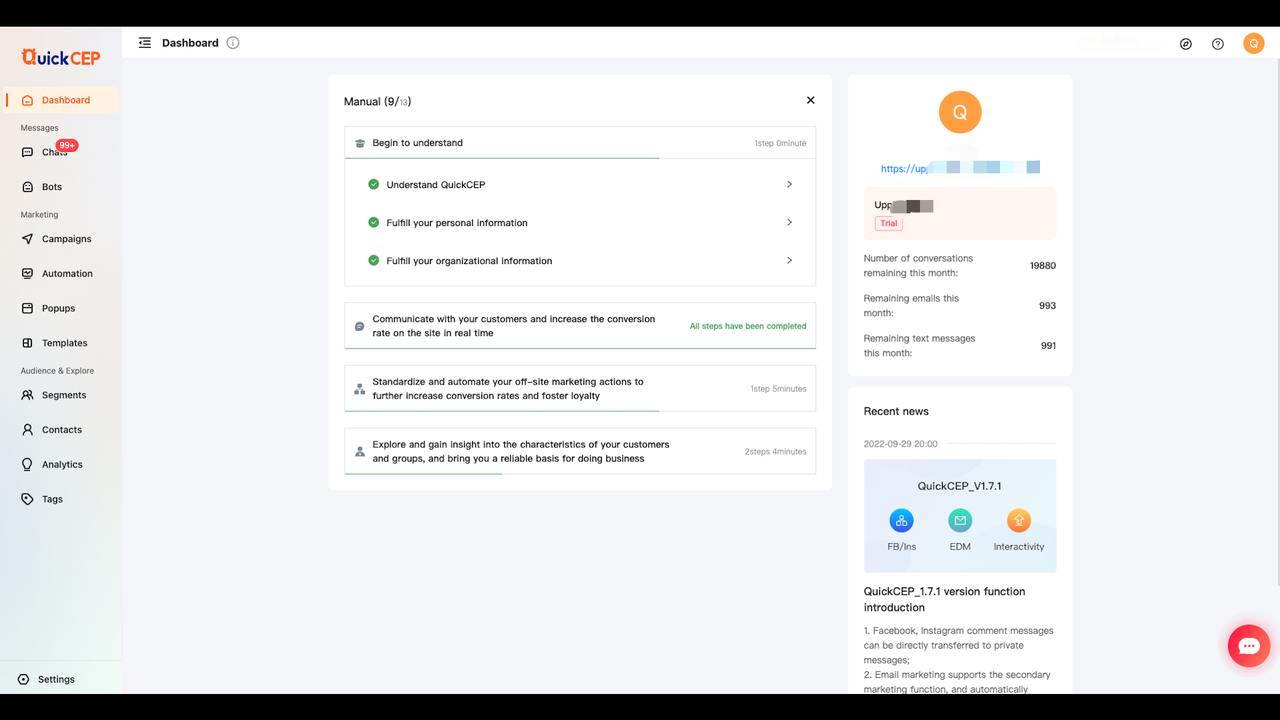
Task: Click the FB/Ins icon in the news card
Action: pos(901,520)
